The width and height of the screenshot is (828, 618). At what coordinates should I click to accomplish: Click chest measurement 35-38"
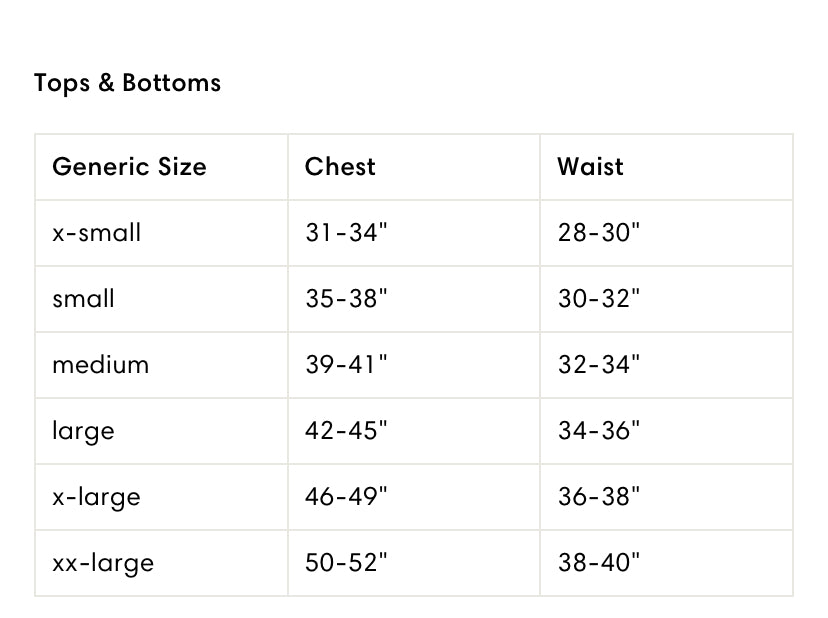[x=346, y=298]
